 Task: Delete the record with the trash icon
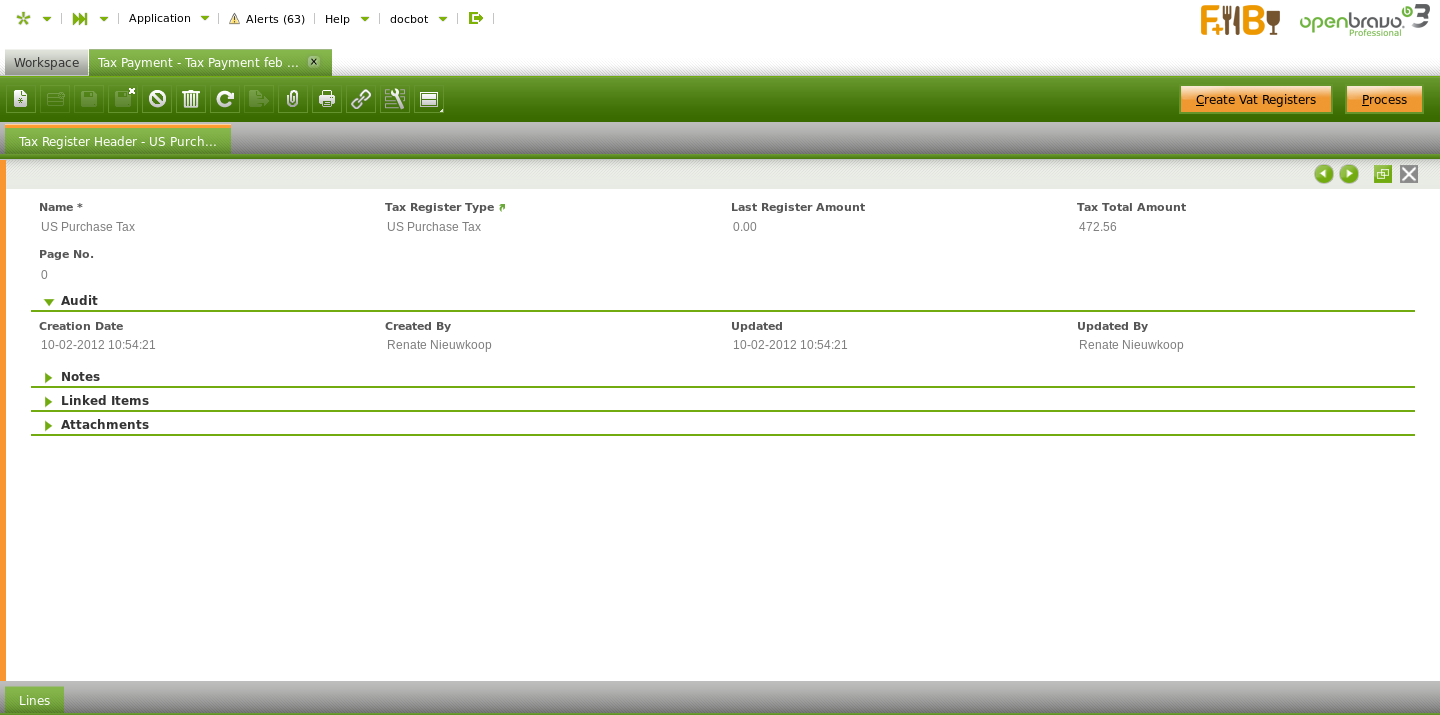(x=191, y=99)
